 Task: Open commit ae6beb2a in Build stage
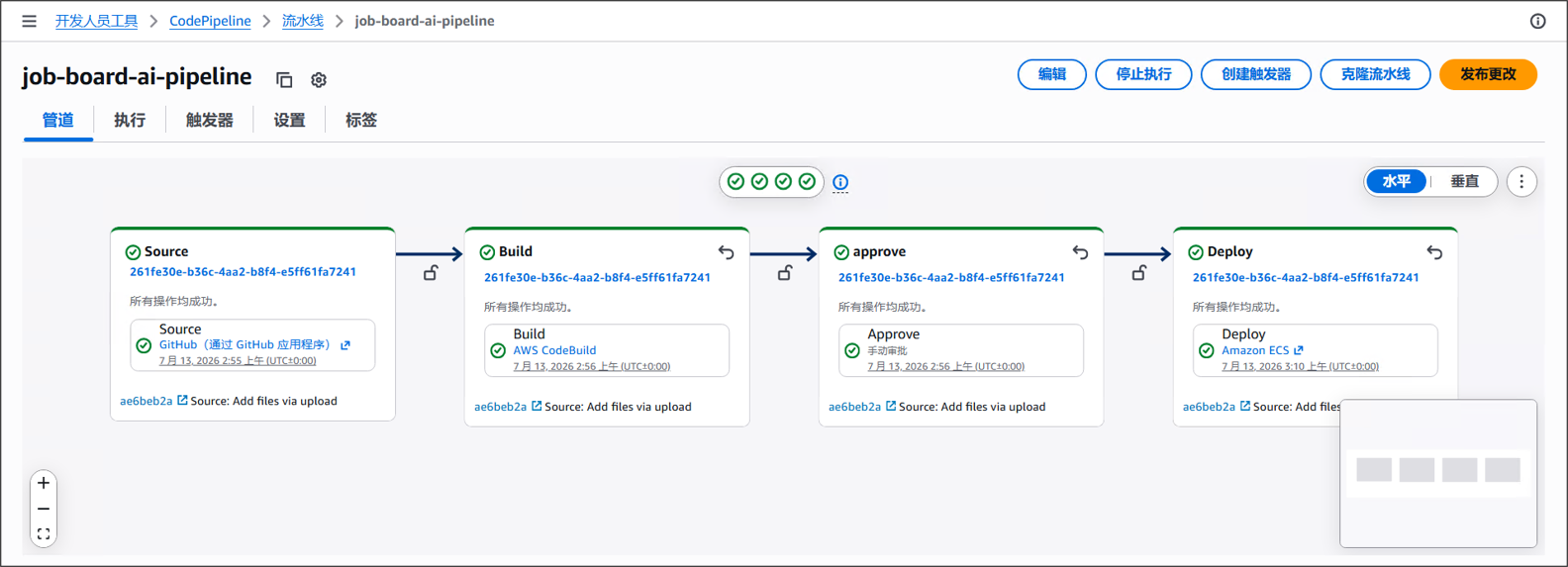click(501, 407)
